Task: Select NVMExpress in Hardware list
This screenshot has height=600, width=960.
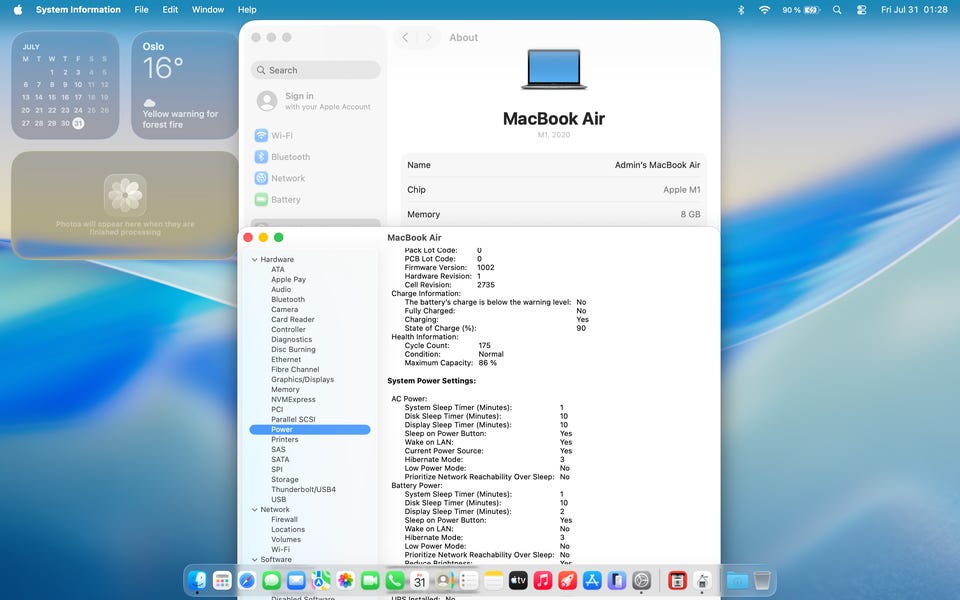Action: coord(293,399)
